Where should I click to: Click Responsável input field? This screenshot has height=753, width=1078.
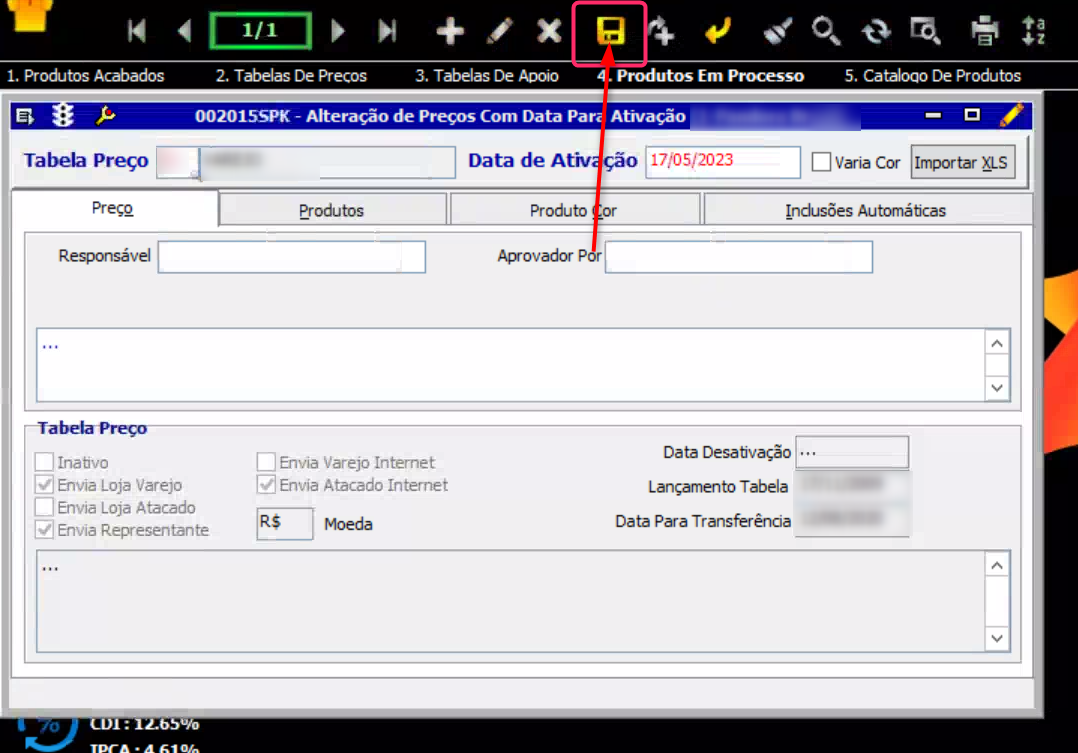pyautogui.click(x=292, y=257)
